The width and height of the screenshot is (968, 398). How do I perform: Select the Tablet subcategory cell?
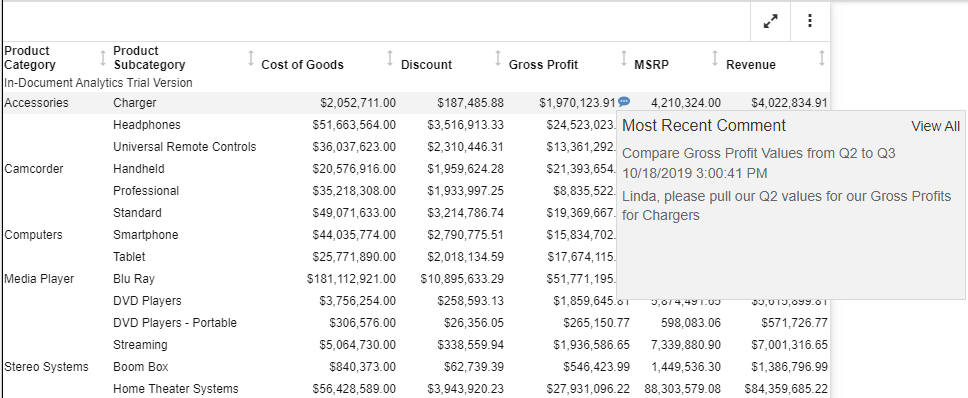[130, 257]
